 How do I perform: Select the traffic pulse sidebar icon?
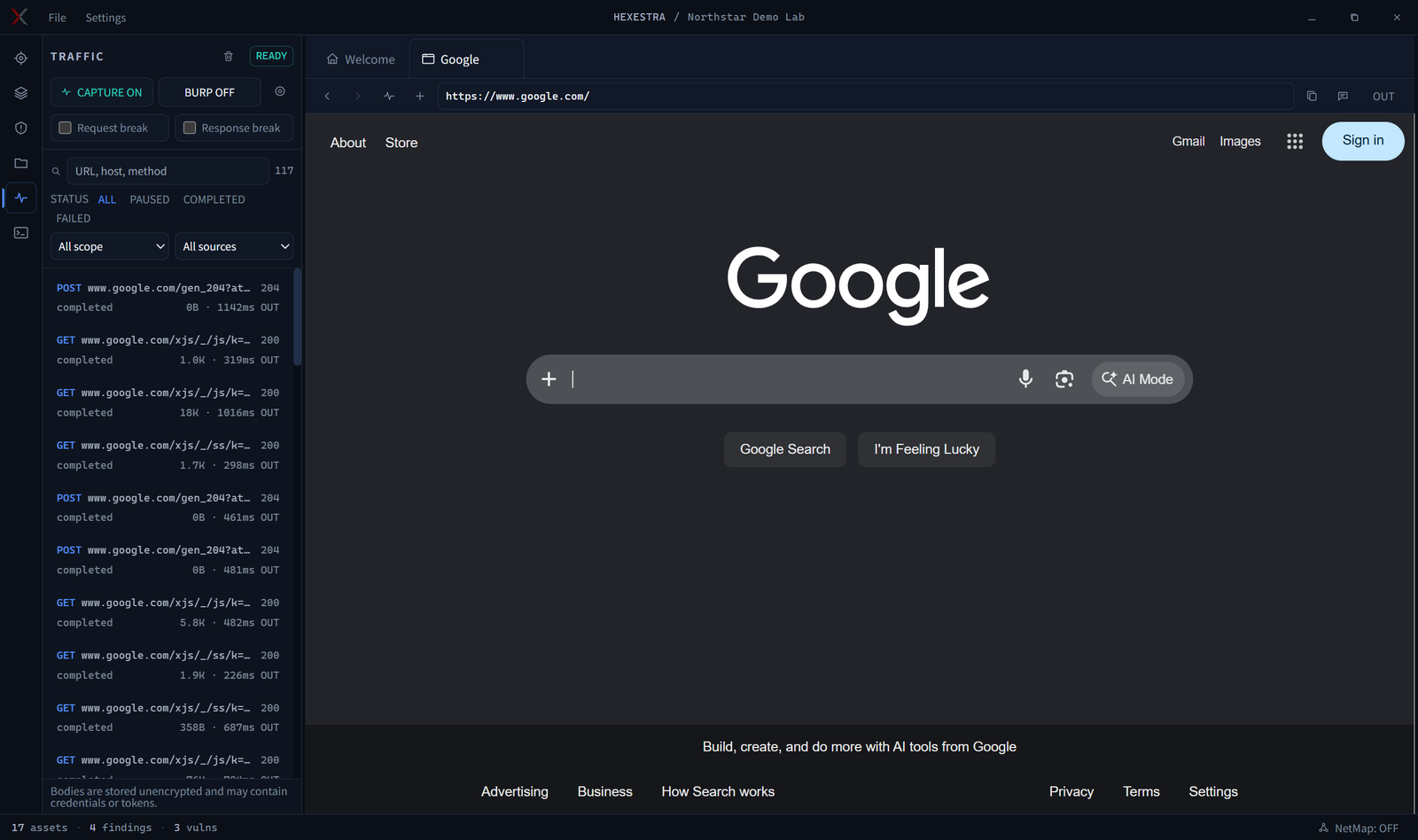pos(21,198)
